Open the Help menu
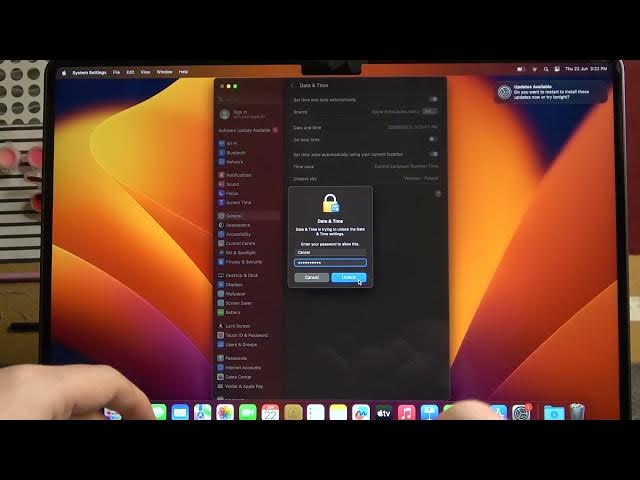The height and width of the screenshot is (480, 640). (x=183, y=72)
